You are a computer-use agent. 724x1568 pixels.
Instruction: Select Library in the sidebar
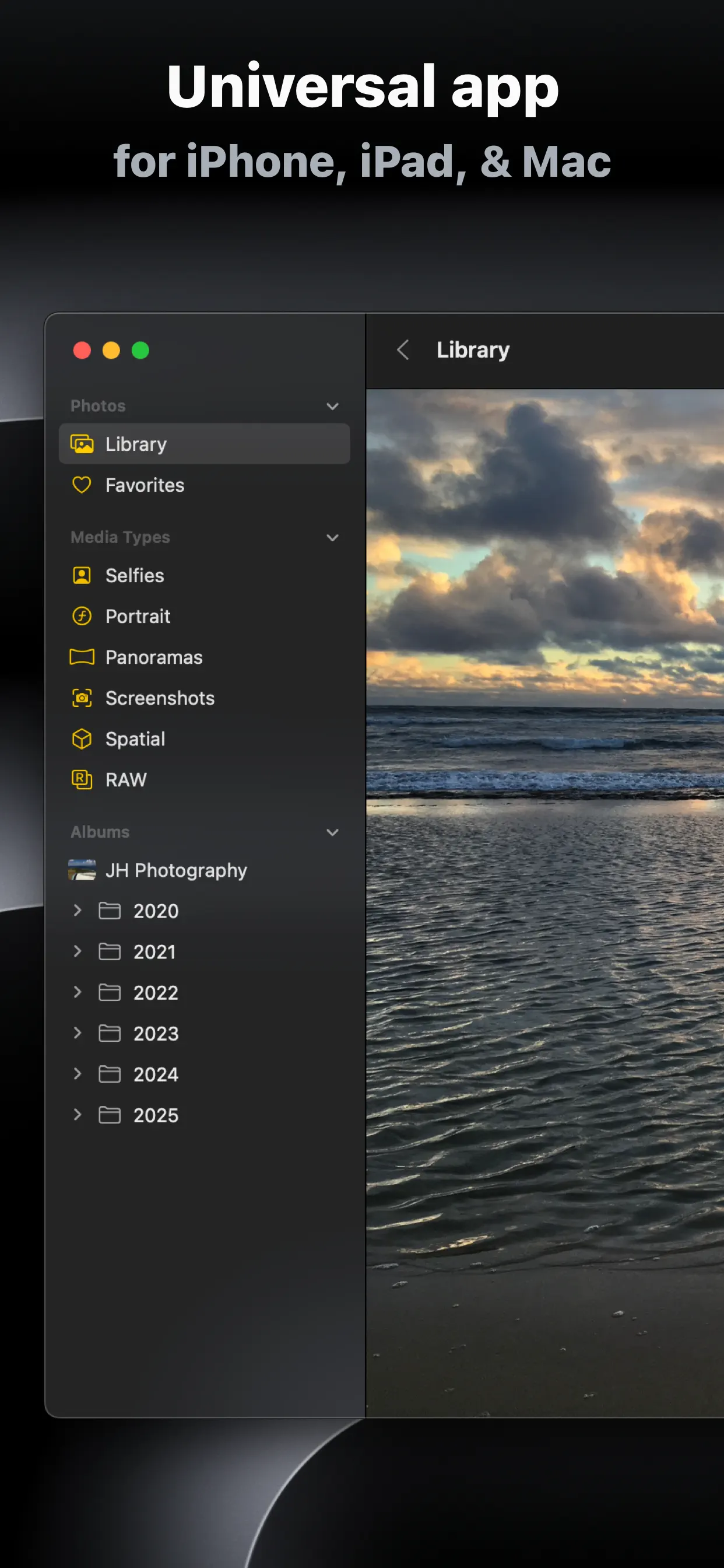click(x=205, y=444)
